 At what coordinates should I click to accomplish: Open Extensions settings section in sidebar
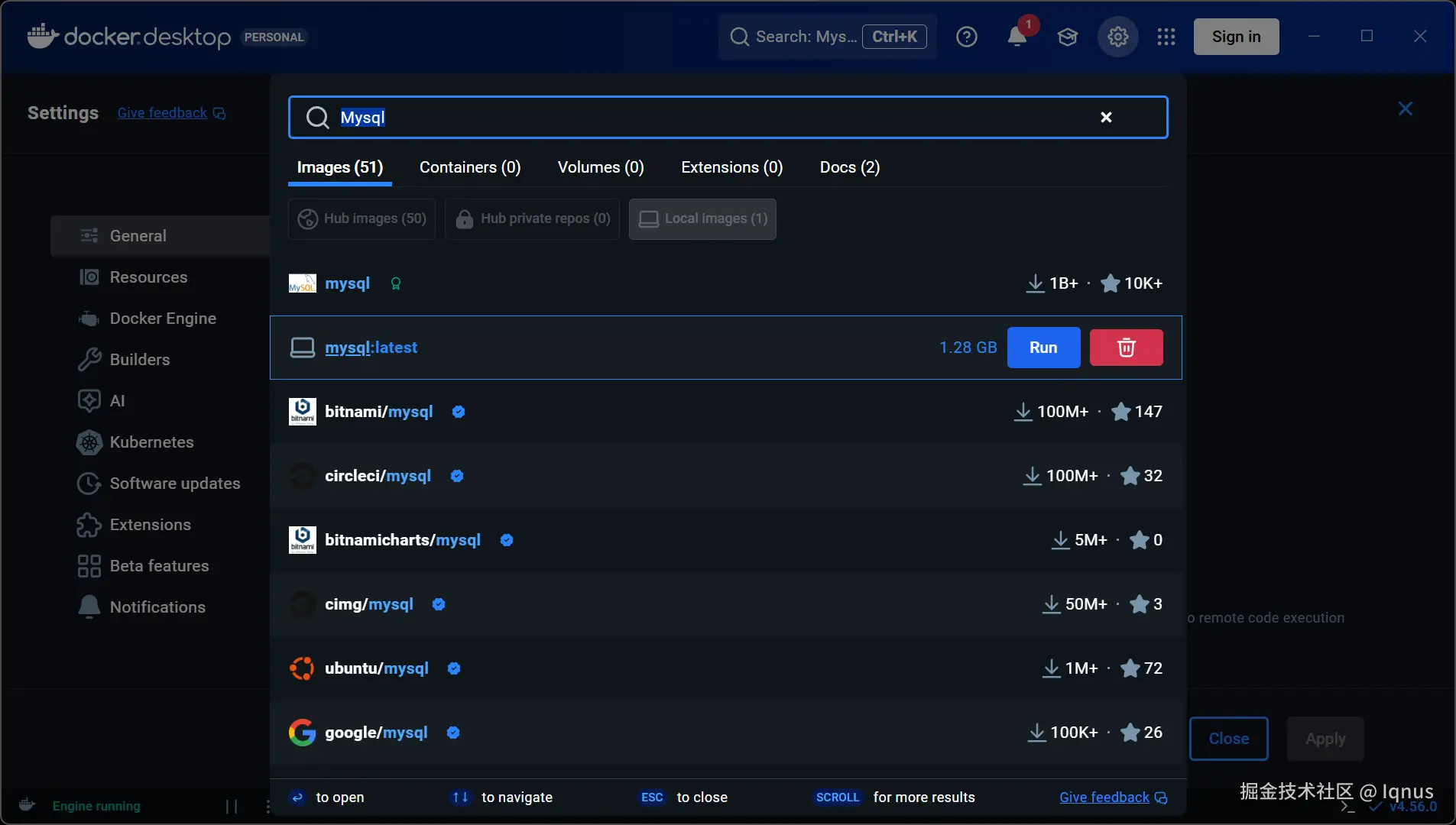pos(161,525)
